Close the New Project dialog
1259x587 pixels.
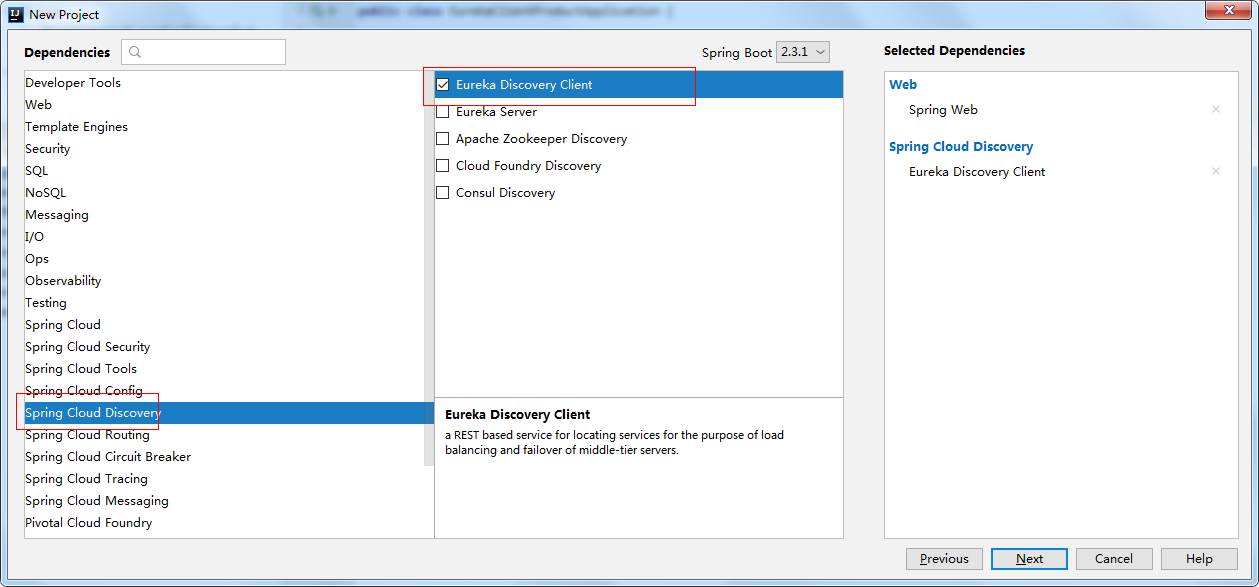pos(1228,10)
